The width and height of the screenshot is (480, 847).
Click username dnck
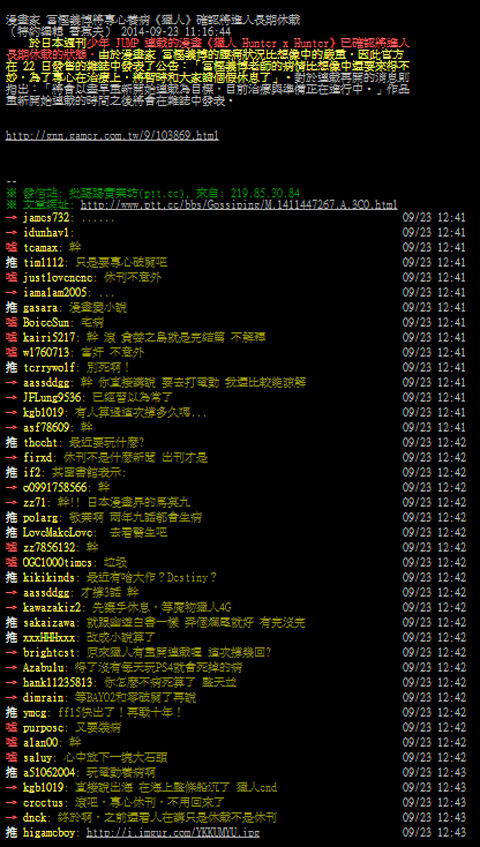35,817
